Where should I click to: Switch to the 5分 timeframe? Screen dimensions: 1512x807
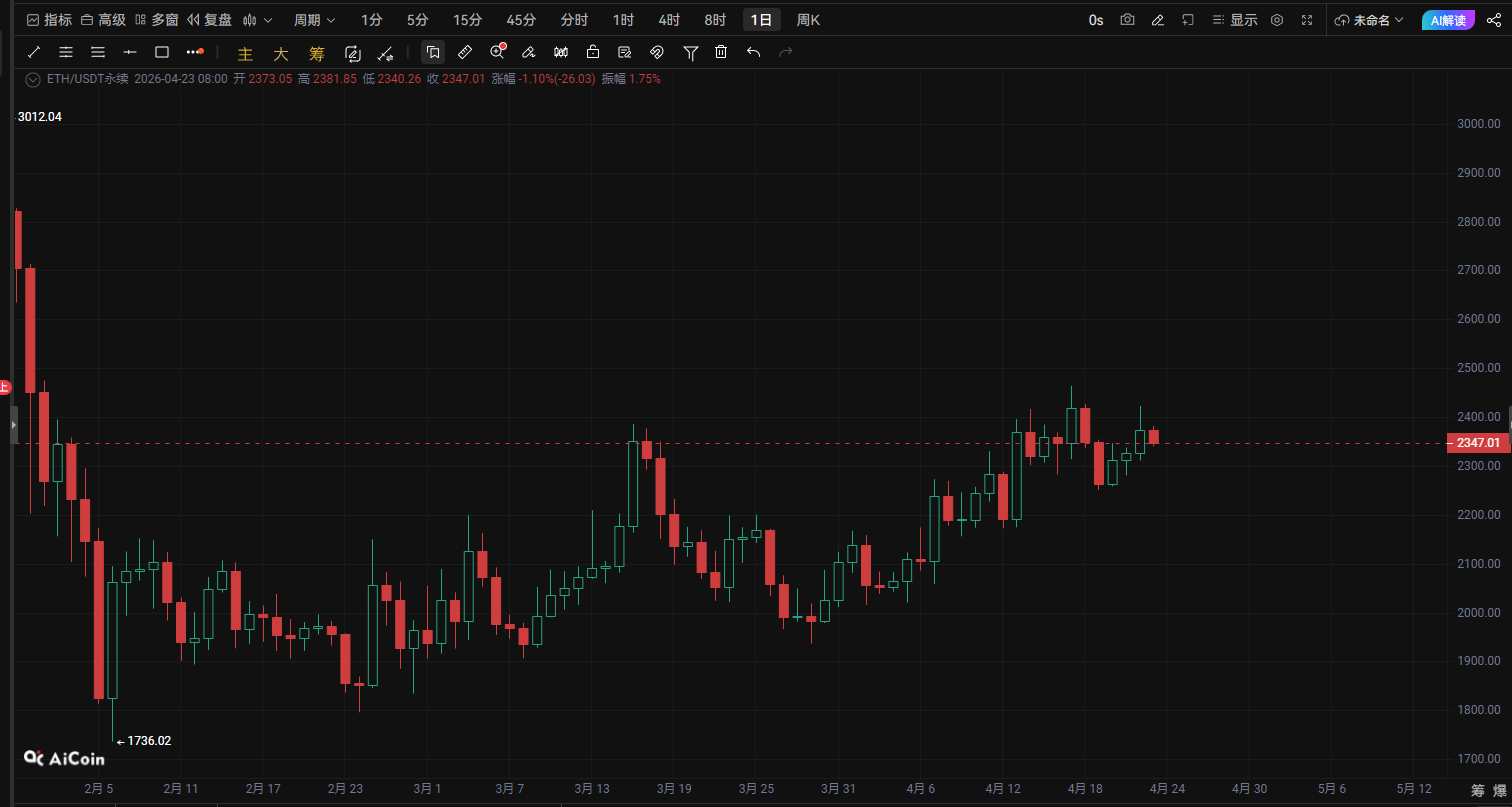tap(418, 20)
